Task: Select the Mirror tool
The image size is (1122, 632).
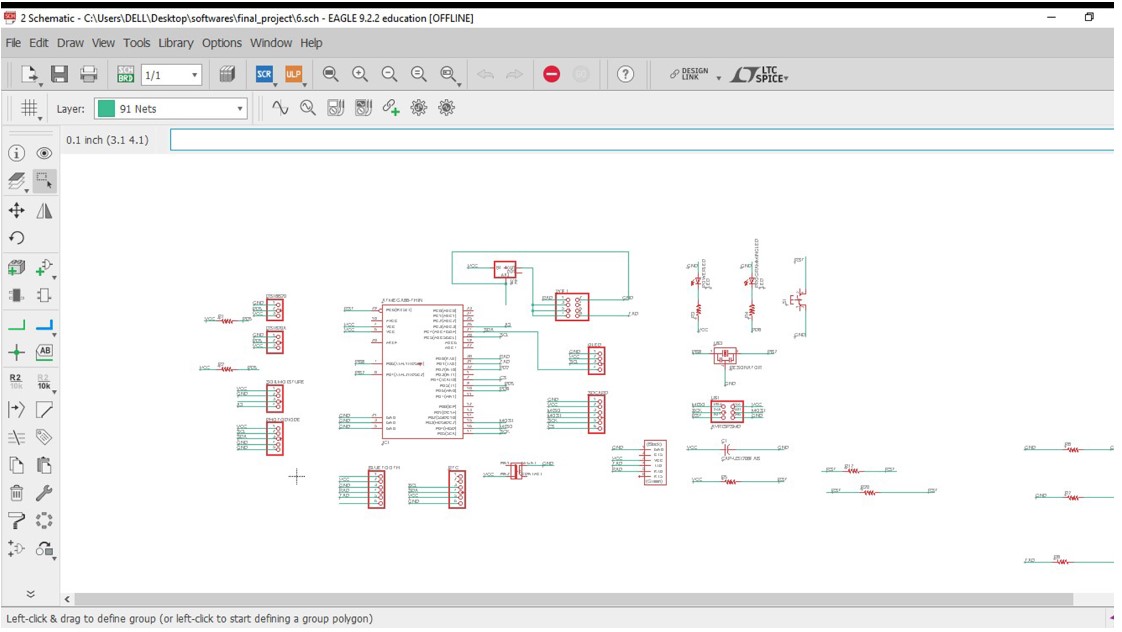Action: (44, 210)
